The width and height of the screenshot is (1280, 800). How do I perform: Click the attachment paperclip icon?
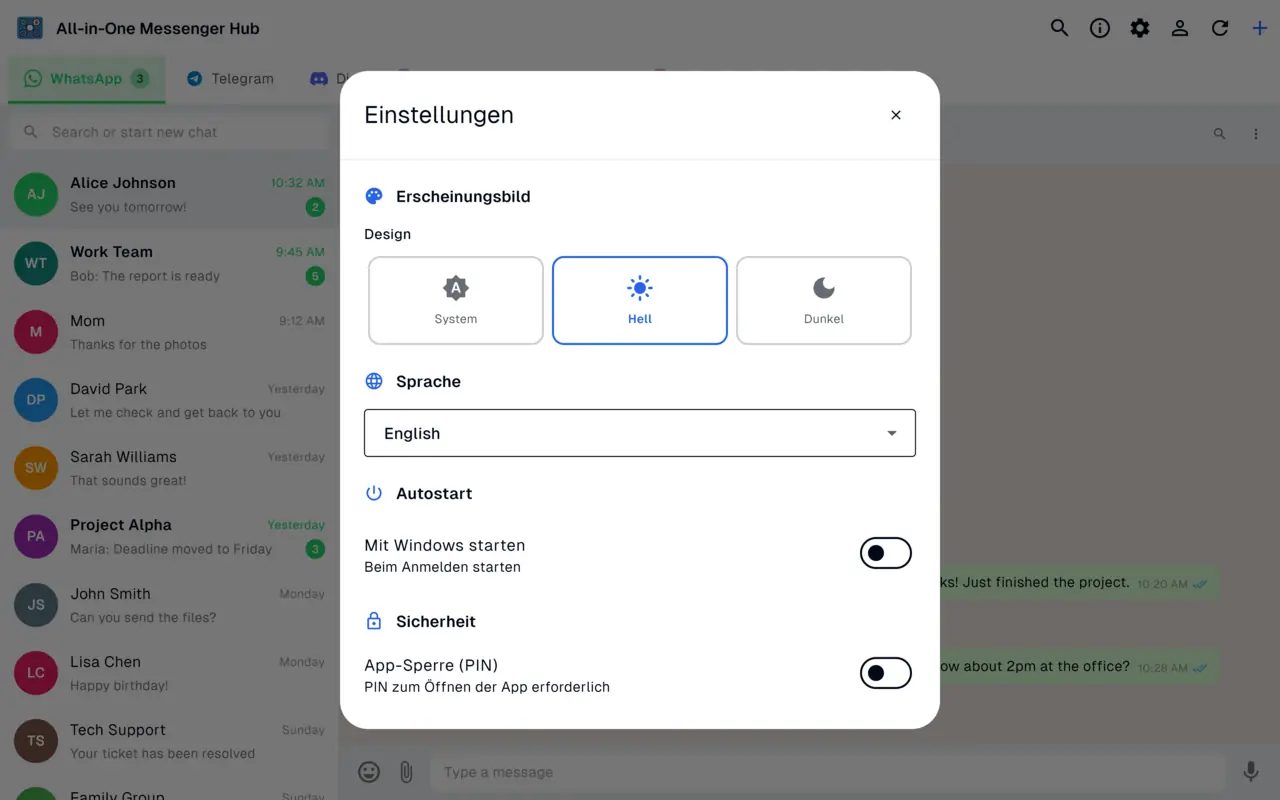click(x=406, y=772)
